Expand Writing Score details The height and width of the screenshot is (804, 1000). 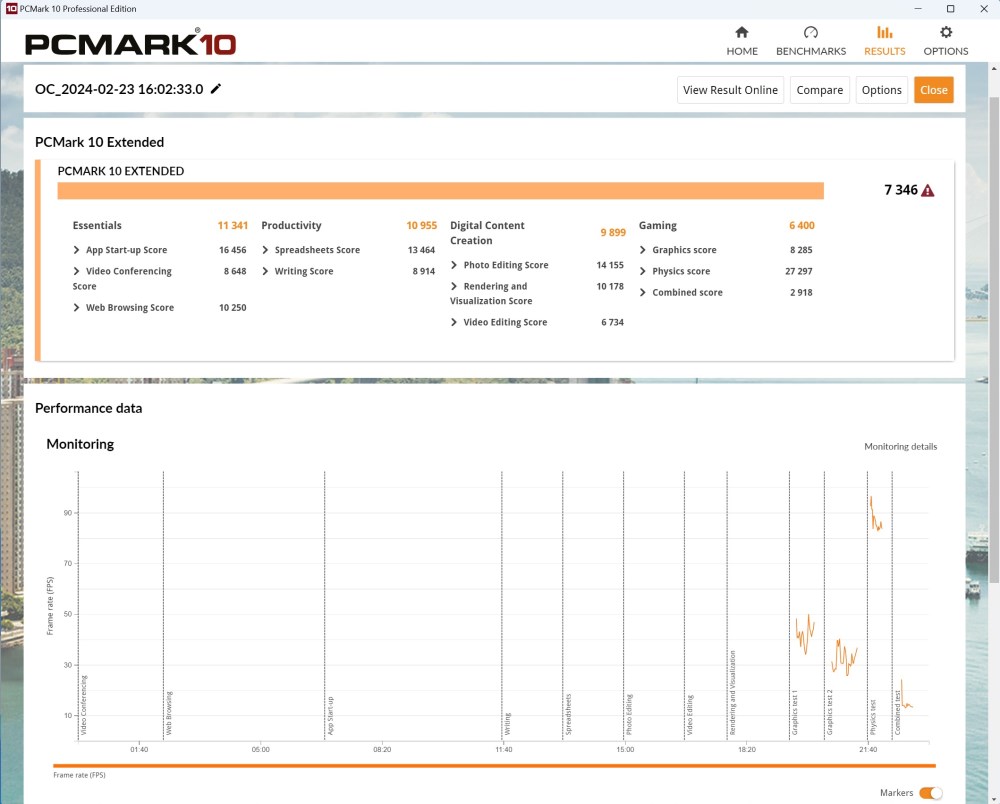[265, 271]
